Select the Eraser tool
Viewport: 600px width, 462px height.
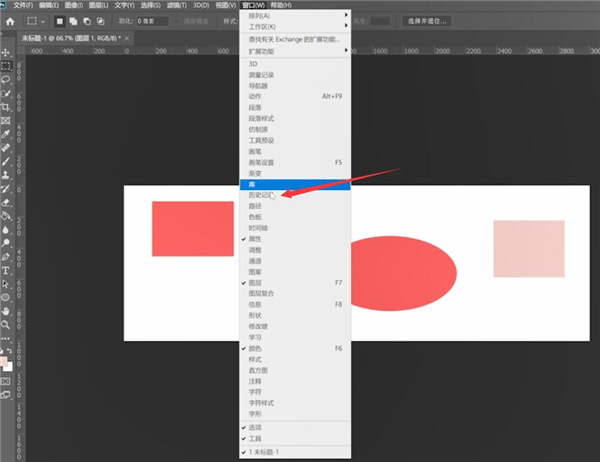6,202
